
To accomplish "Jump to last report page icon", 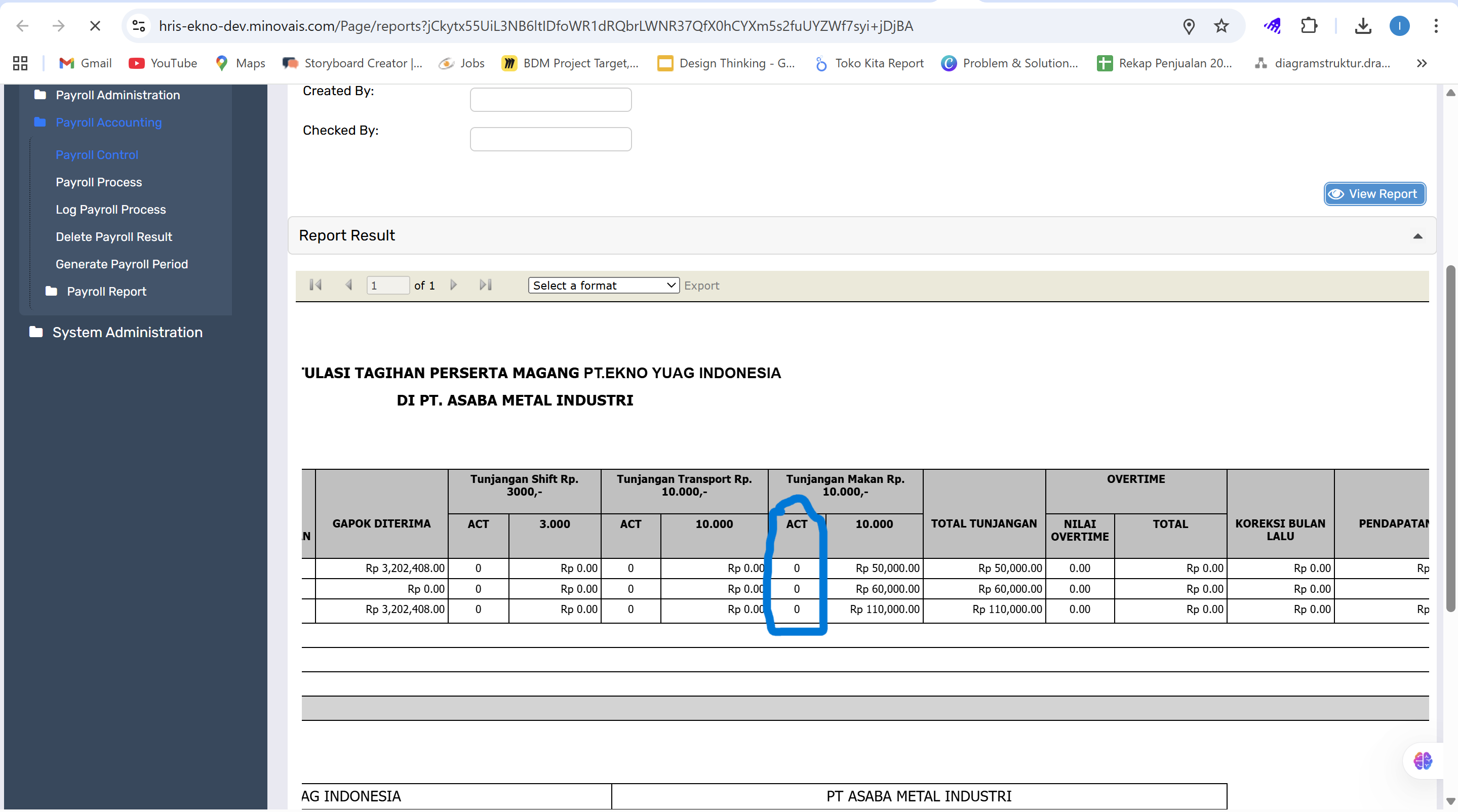I will click(486, 285).
